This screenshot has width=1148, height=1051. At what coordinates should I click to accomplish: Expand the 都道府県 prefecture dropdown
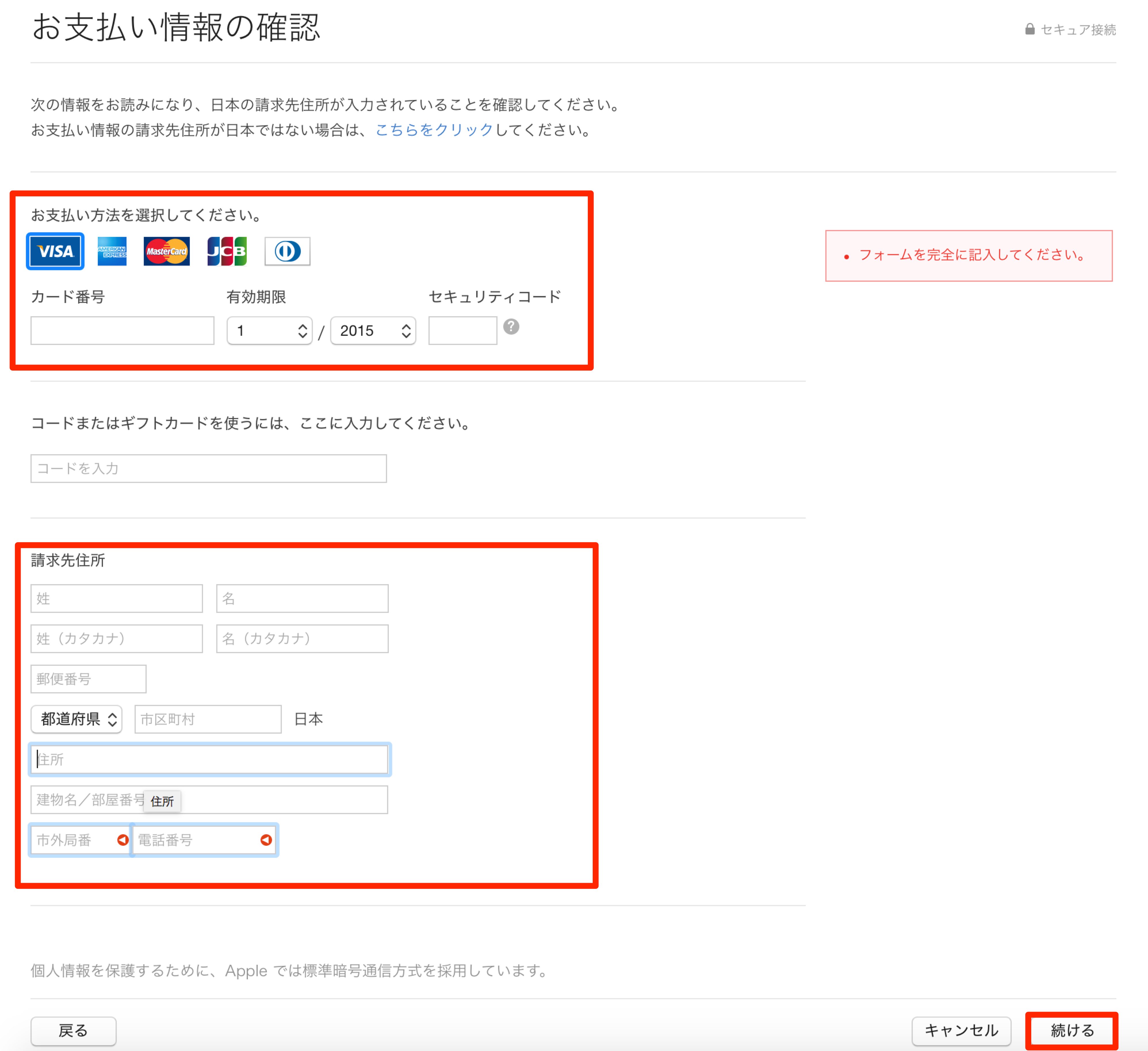[x=76, y=719]
